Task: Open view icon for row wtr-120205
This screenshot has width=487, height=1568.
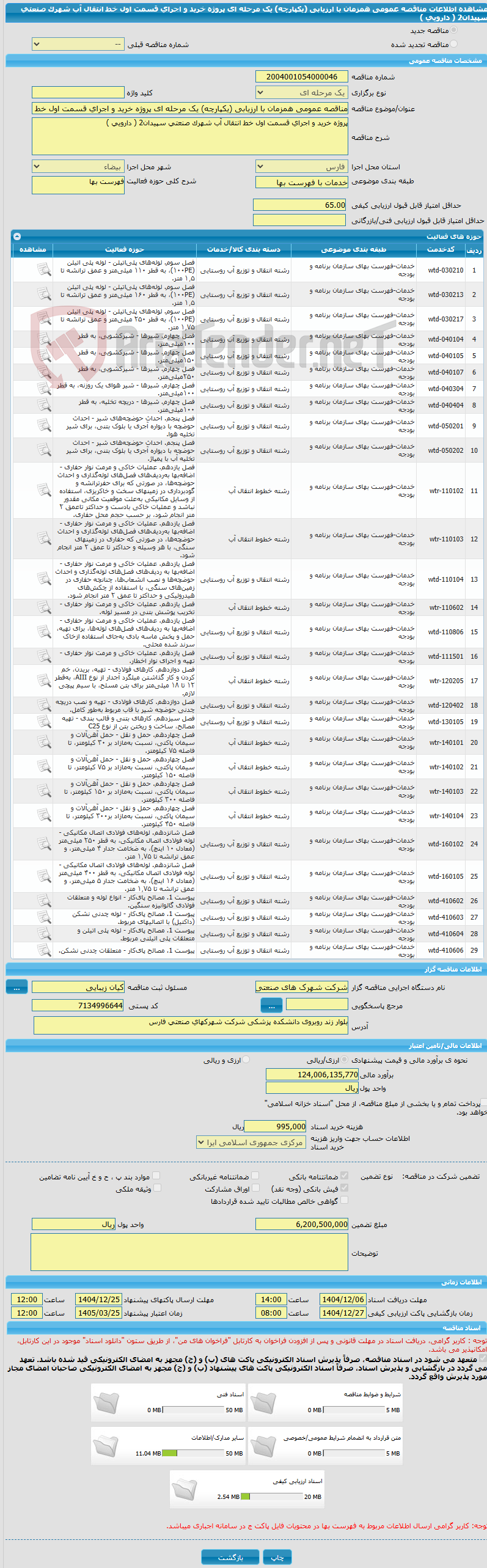Action: (44, 680)
